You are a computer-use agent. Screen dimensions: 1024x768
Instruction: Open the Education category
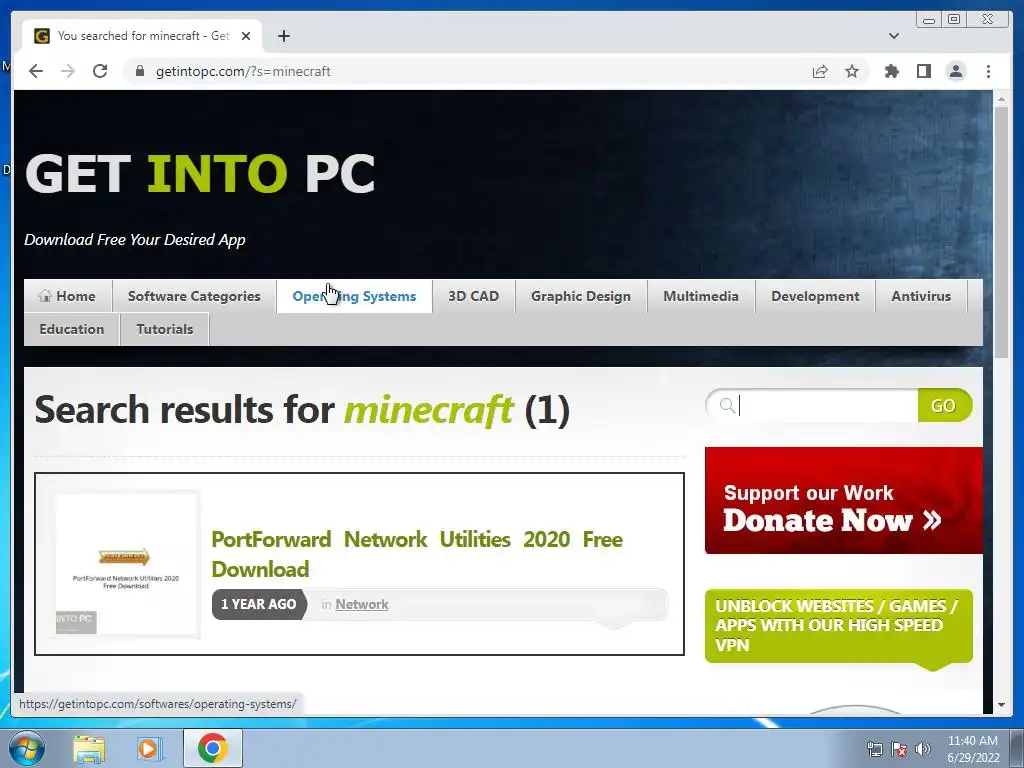[72, 329]
